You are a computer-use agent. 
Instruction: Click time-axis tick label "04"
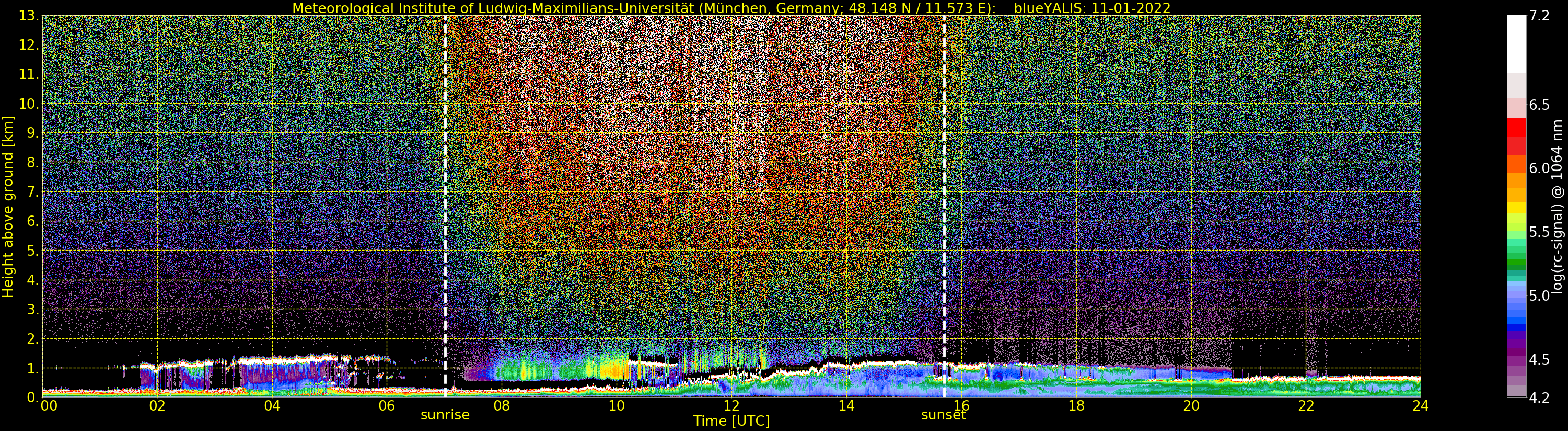272,405
